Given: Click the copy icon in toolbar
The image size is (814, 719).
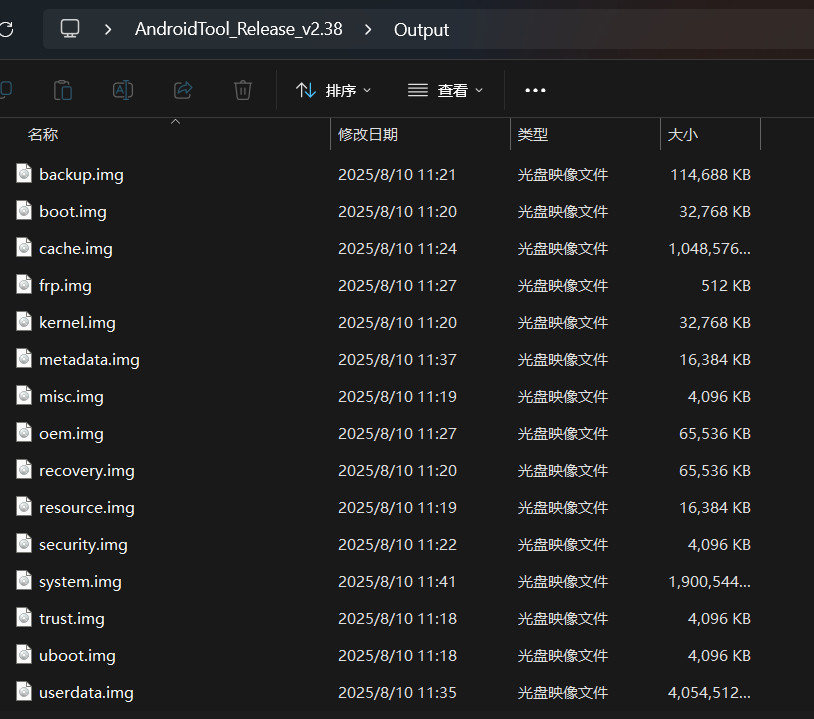Looking at the screenshot, I should (6, 90).
